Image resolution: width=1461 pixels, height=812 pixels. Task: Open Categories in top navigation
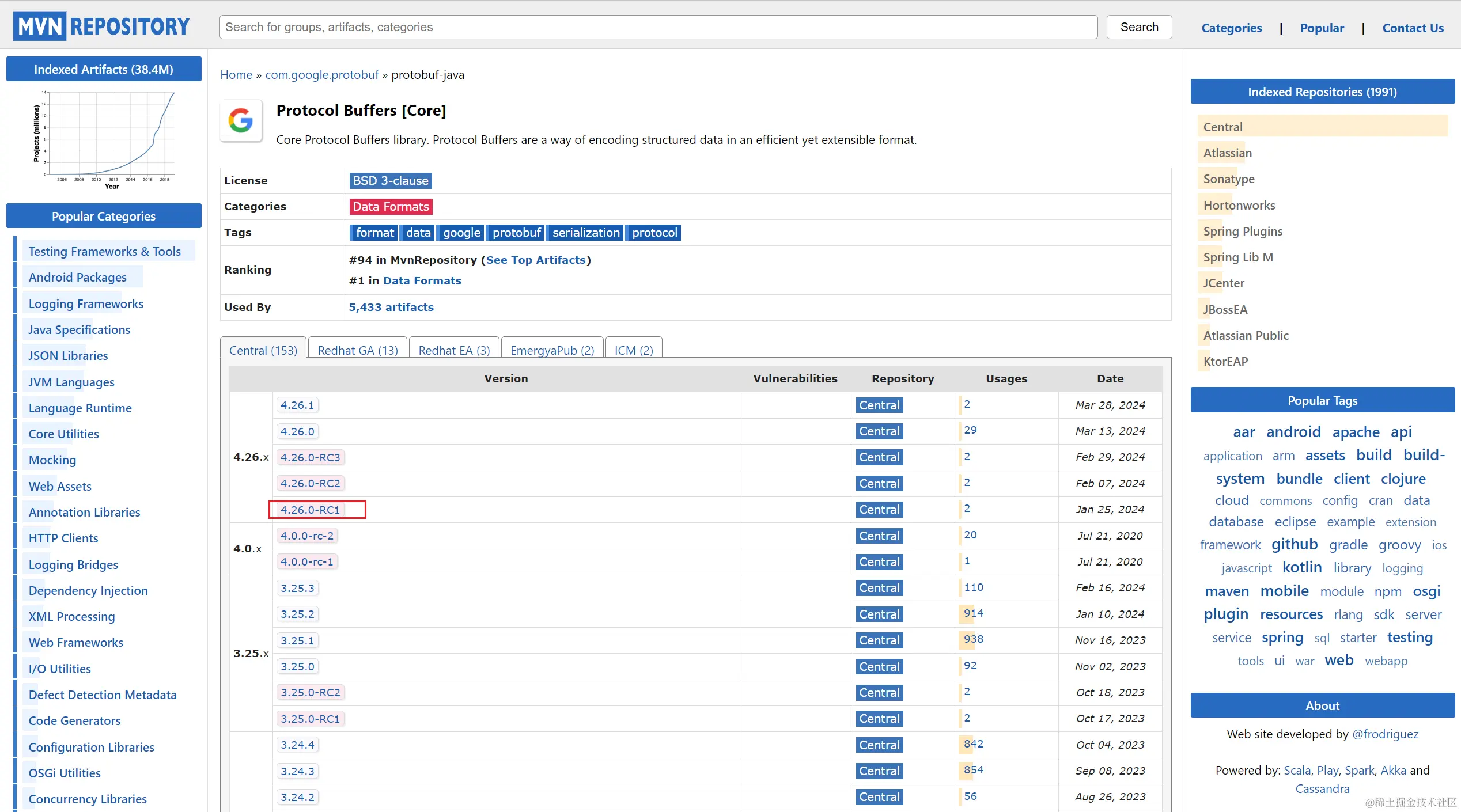1231,28
